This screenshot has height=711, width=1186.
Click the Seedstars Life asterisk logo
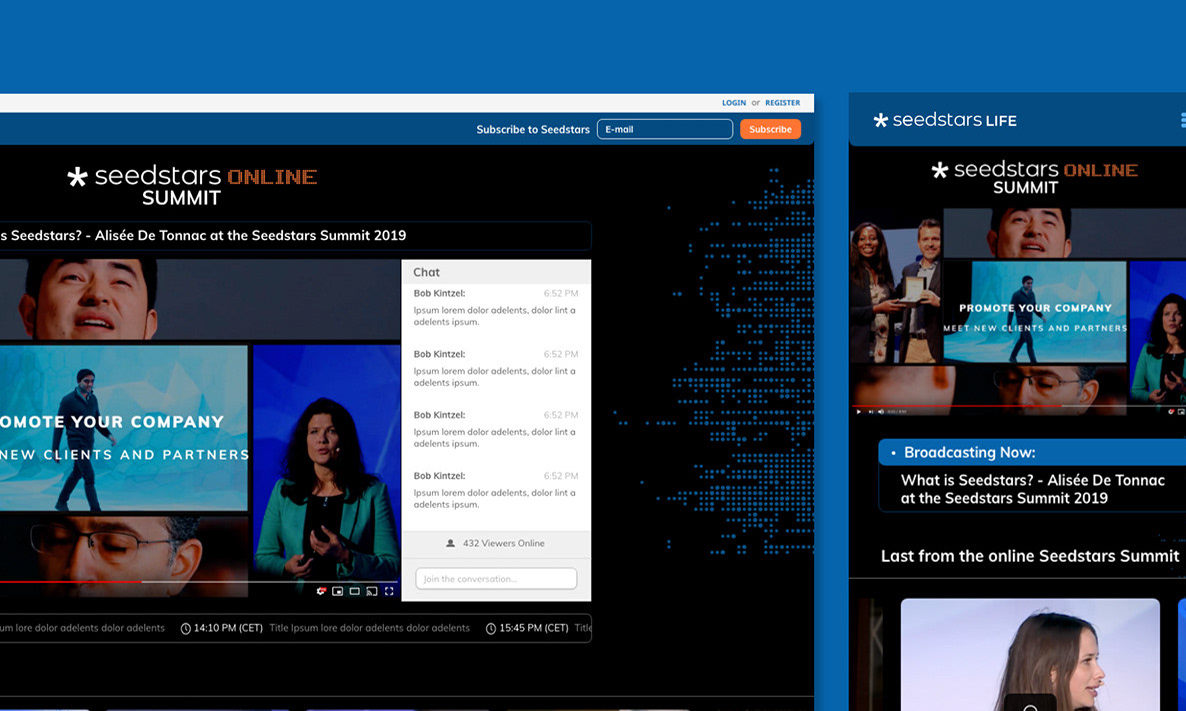point(880,120)
